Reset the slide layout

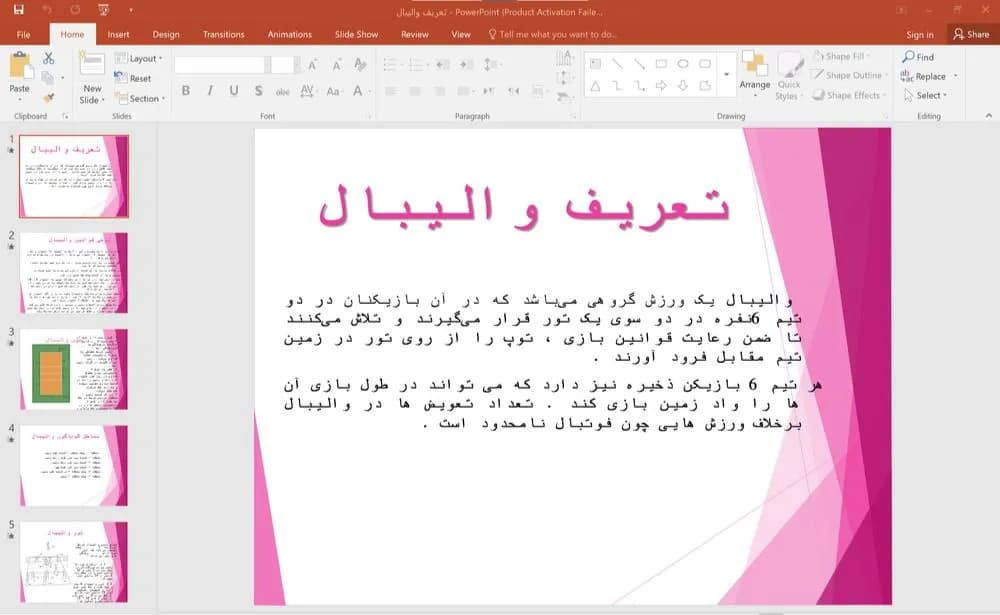click(133, 78)
